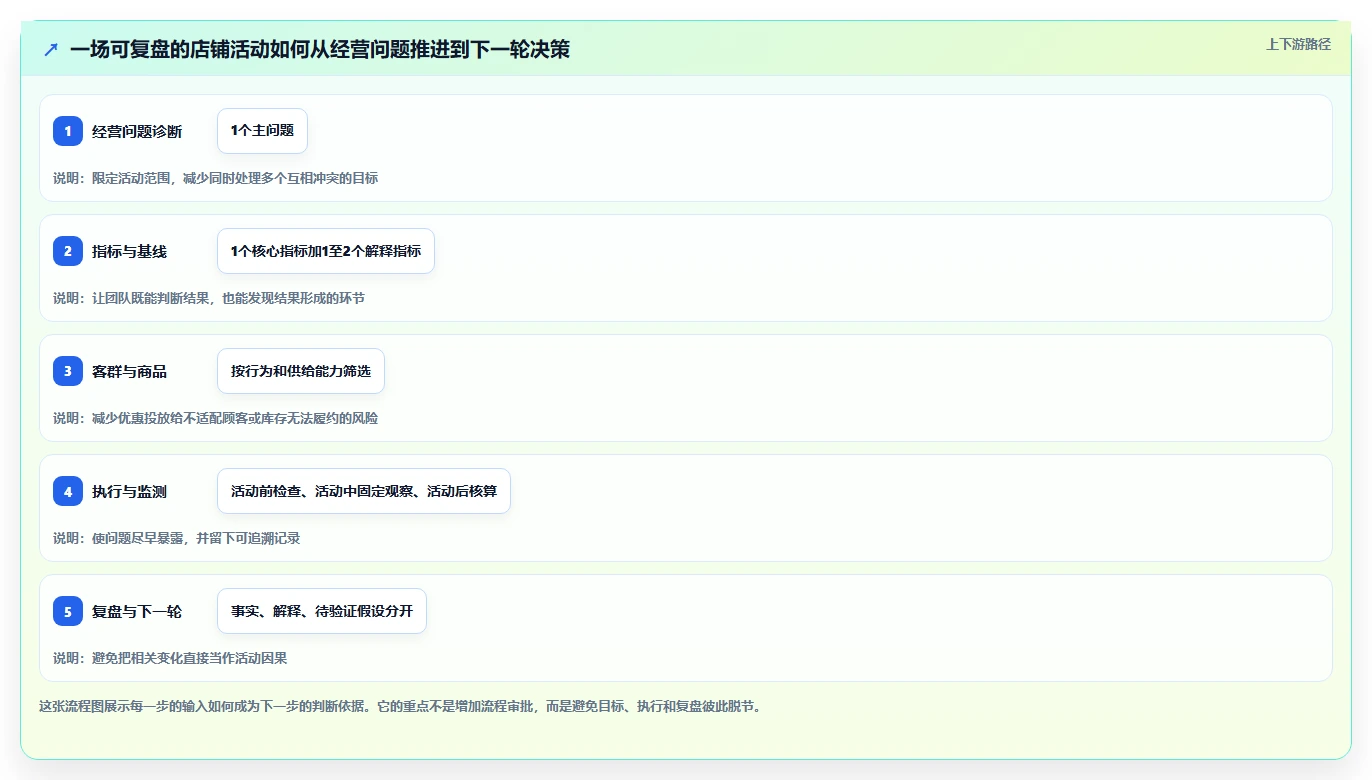Click the 上下游路径 label at top right
Image resolution: width=1372 pixels, height=780 pixels.
[x=1298, y=44]
